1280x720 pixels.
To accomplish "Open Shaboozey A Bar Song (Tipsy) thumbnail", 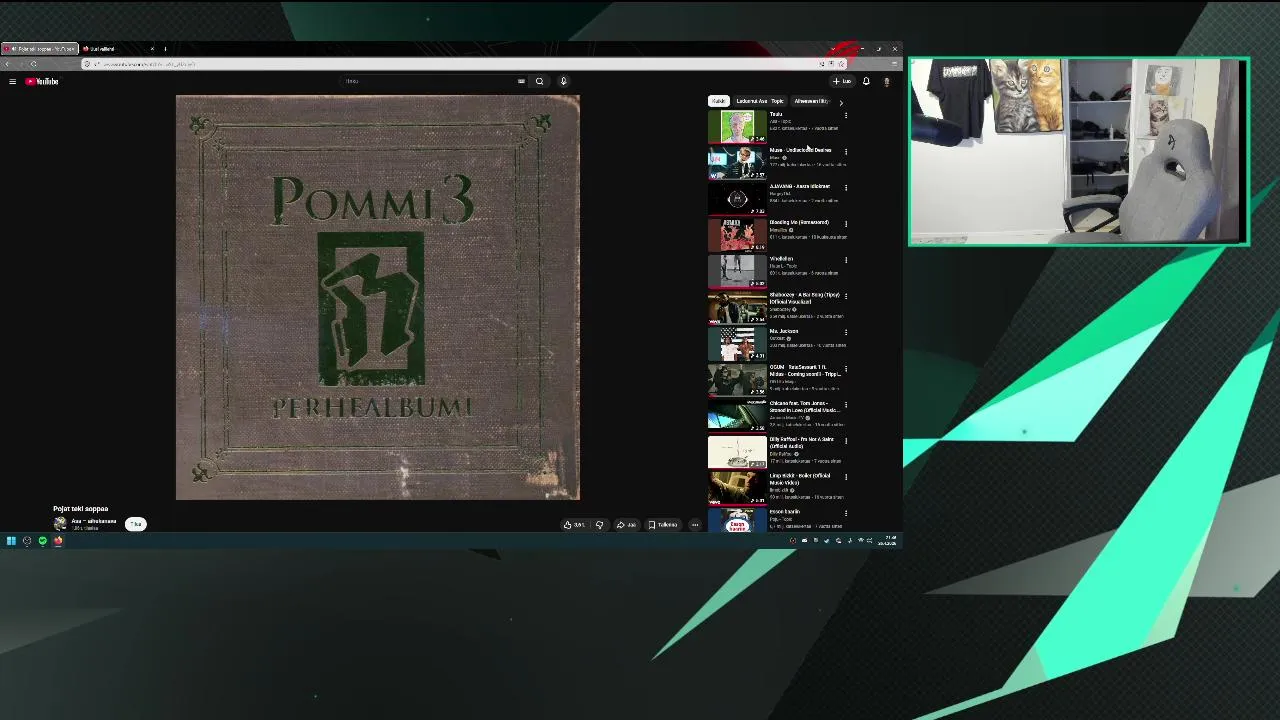I will [737, 307].
